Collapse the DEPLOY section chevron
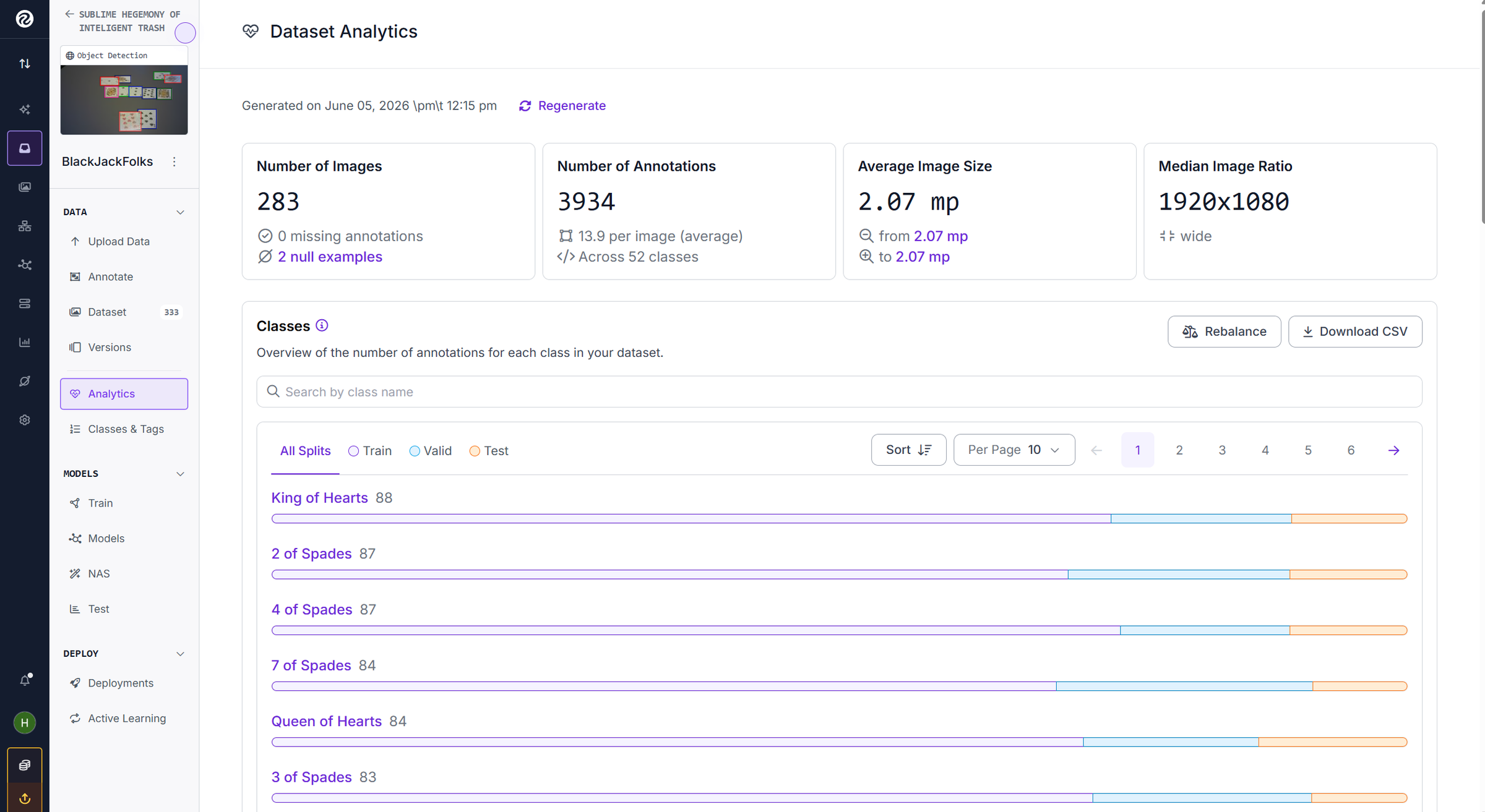This screenshot has width=1485, height=812. tap(180, 654)
